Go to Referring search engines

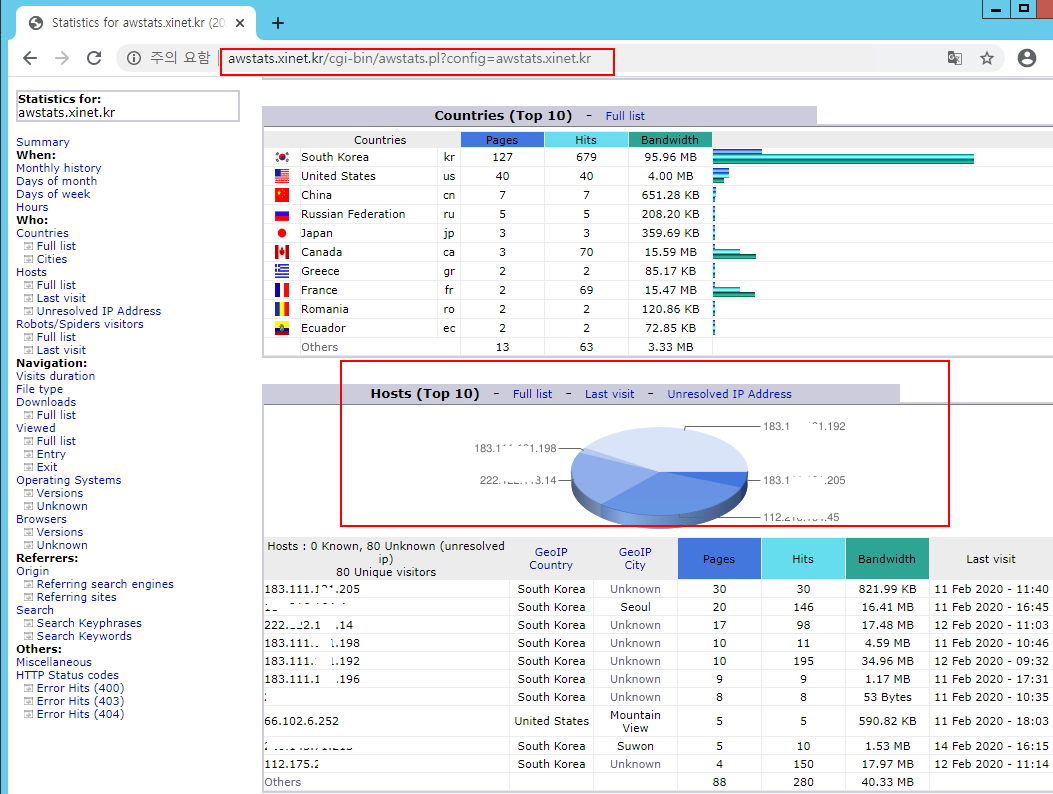[105, 584]
